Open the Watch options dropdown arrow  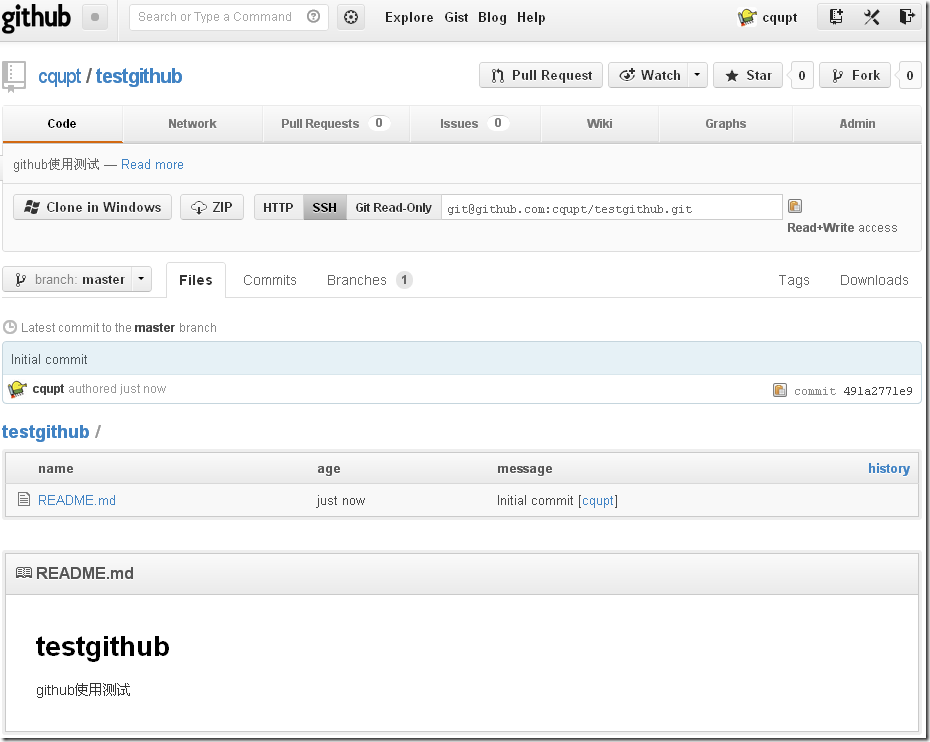pyautogui.click(x=697, y=75)
